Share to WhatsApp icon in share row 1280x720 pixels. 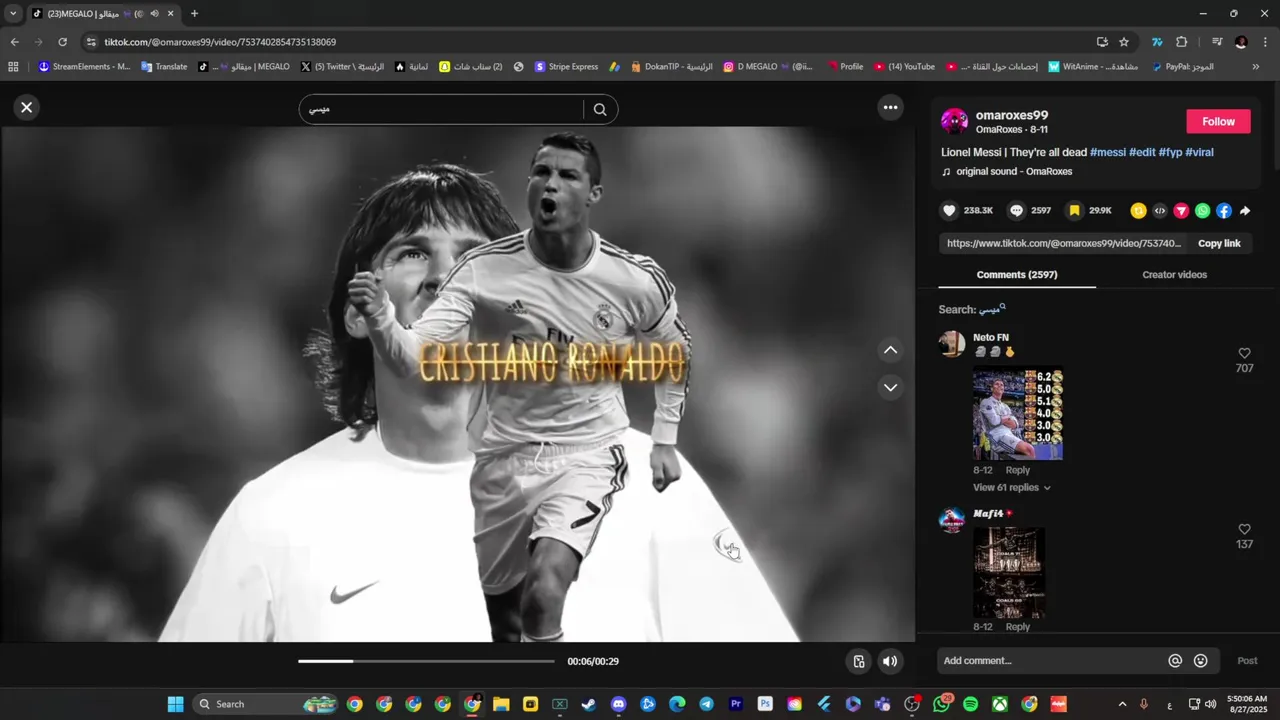[1202, 210]
